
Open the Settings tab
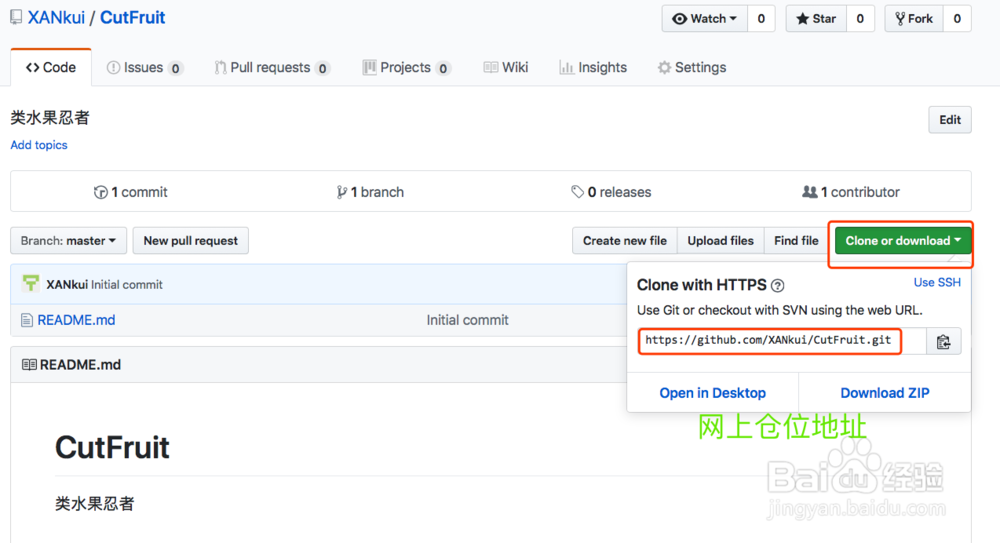(x=692, y=68)
